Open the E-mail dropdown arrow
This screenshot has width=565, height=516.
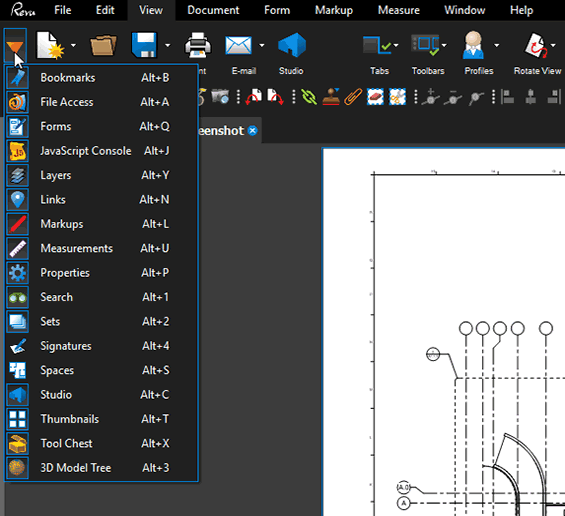pos(262,45)
